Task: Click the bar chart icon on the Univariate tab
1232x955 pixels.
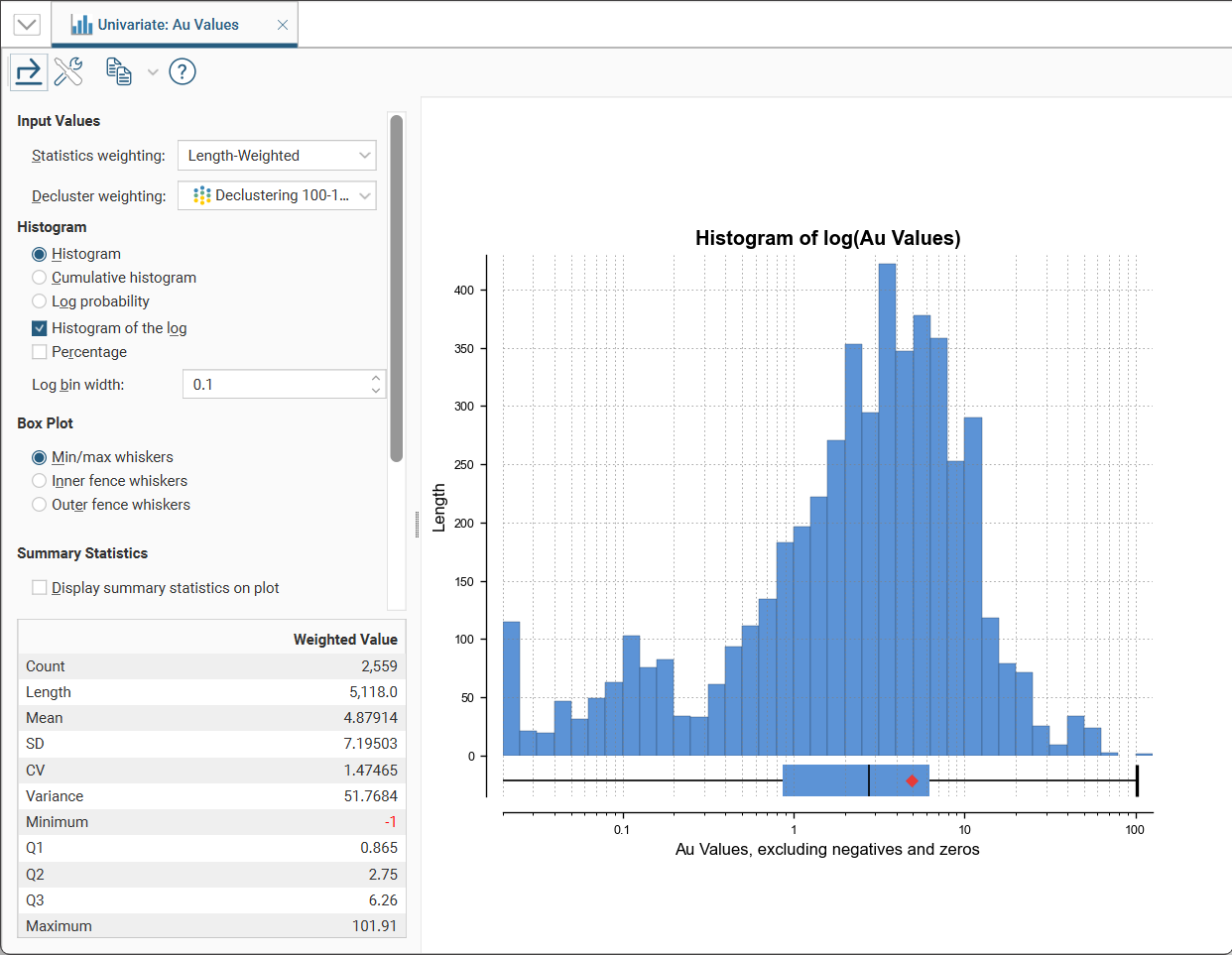Action: pos(81,25)
